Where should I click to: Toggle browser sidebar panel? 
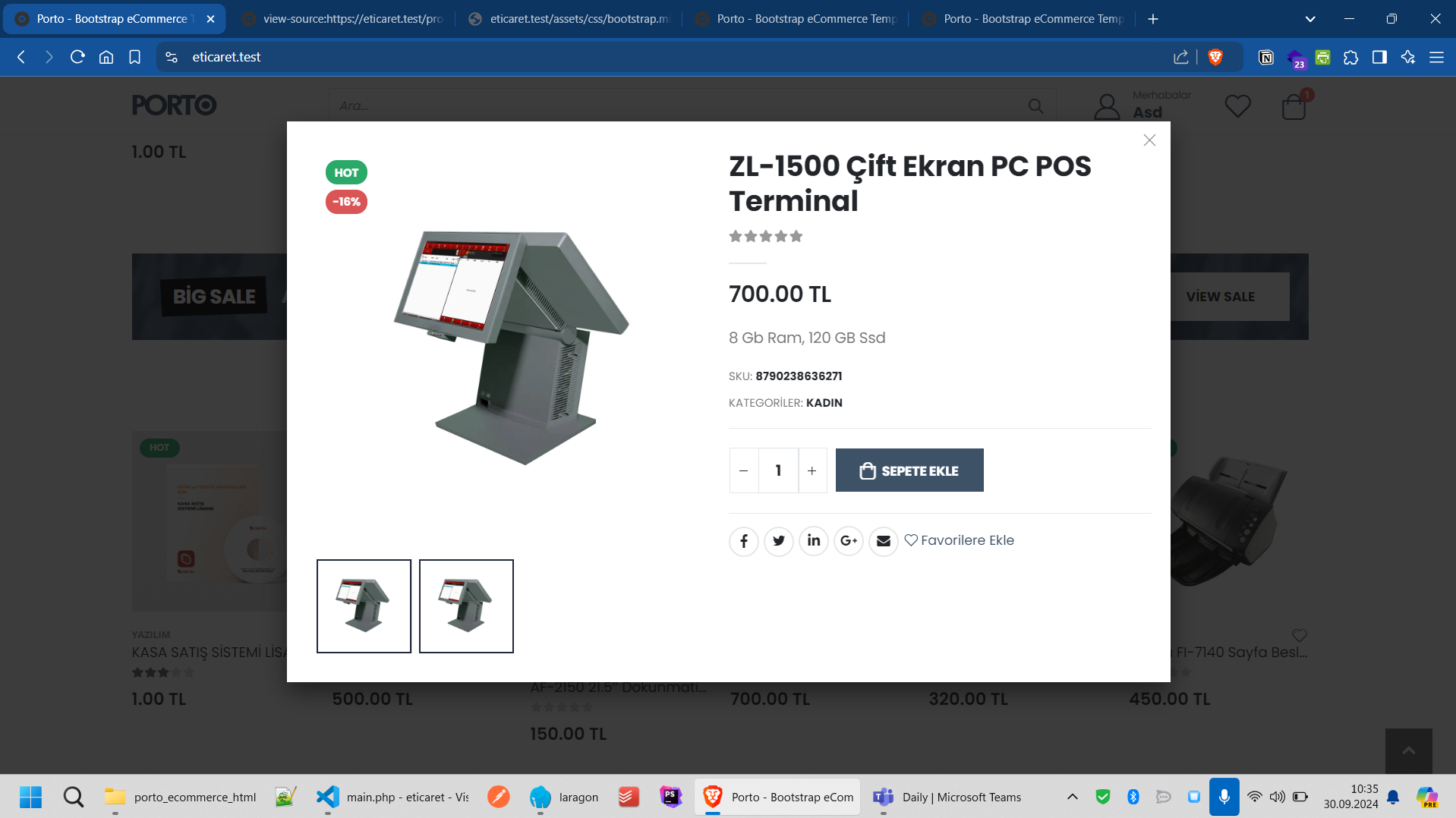[1379, 57]
